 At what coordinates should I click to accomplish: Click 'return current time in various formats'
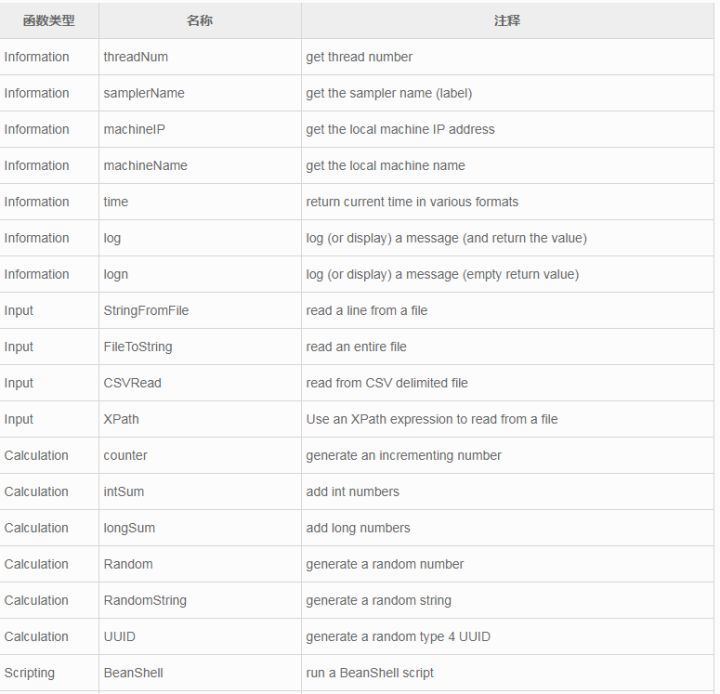pos(412,202)
